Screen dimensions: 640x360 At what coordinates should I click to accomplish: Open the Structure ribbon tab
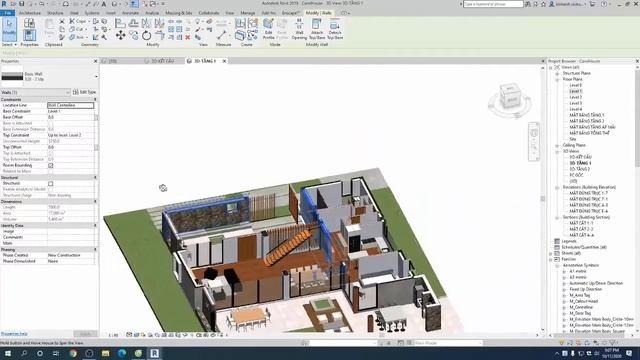[55, 13]
